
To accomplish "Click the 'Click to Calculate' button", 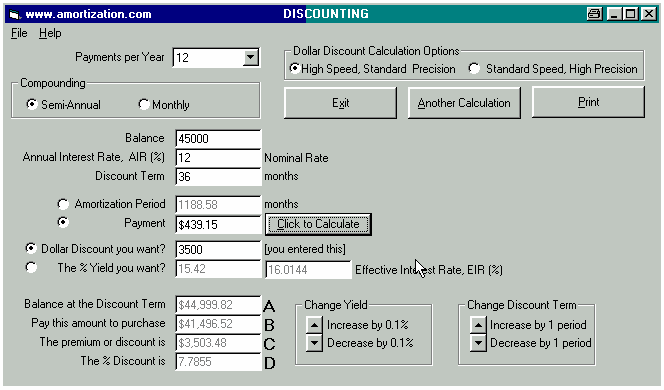I will click(x=318, y=224).
